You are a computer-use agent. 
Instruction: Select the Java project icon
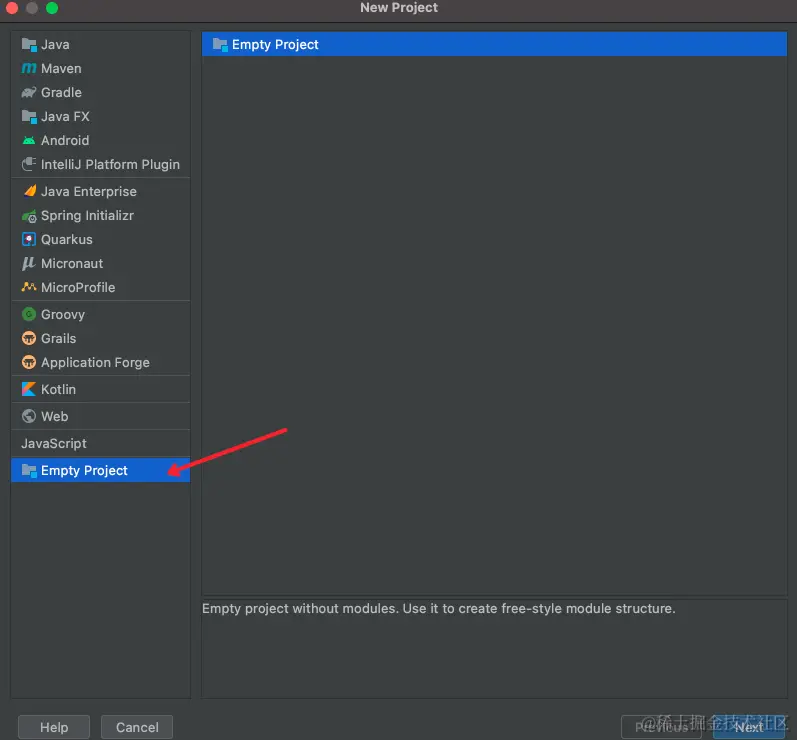pos(29,45)
